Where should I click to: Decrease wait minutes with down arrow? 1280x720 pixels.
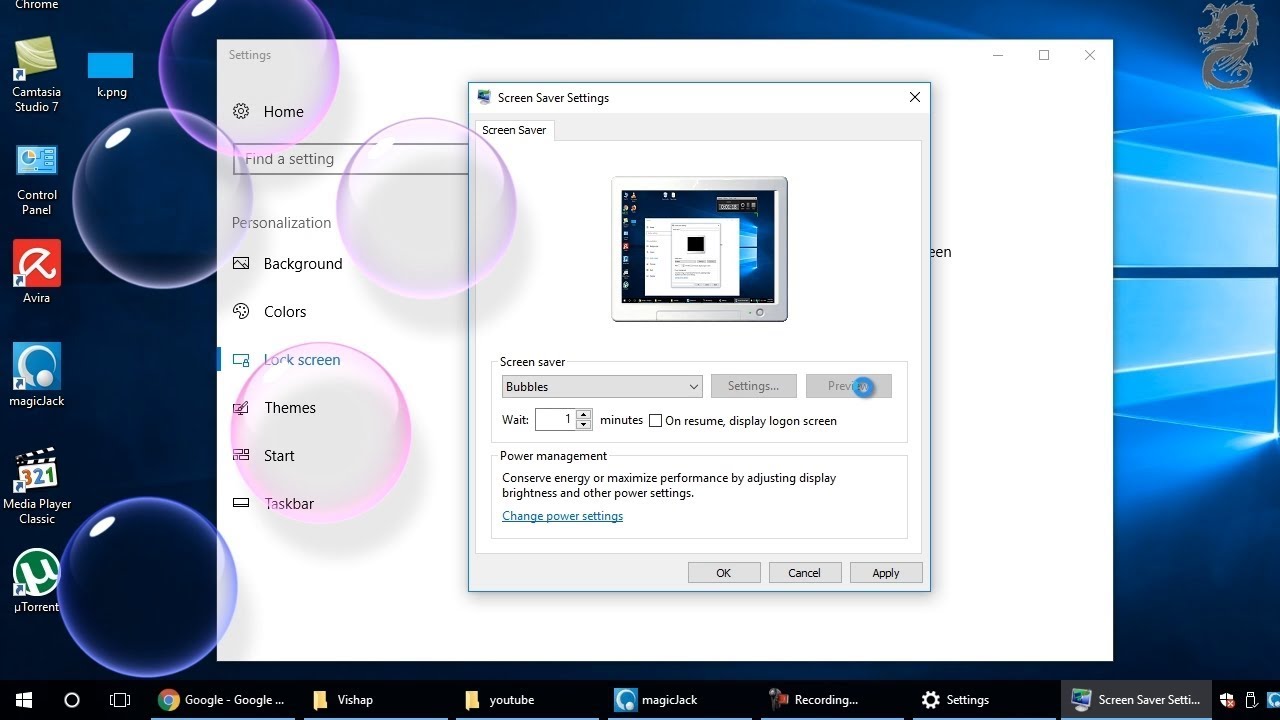point(584,425)
